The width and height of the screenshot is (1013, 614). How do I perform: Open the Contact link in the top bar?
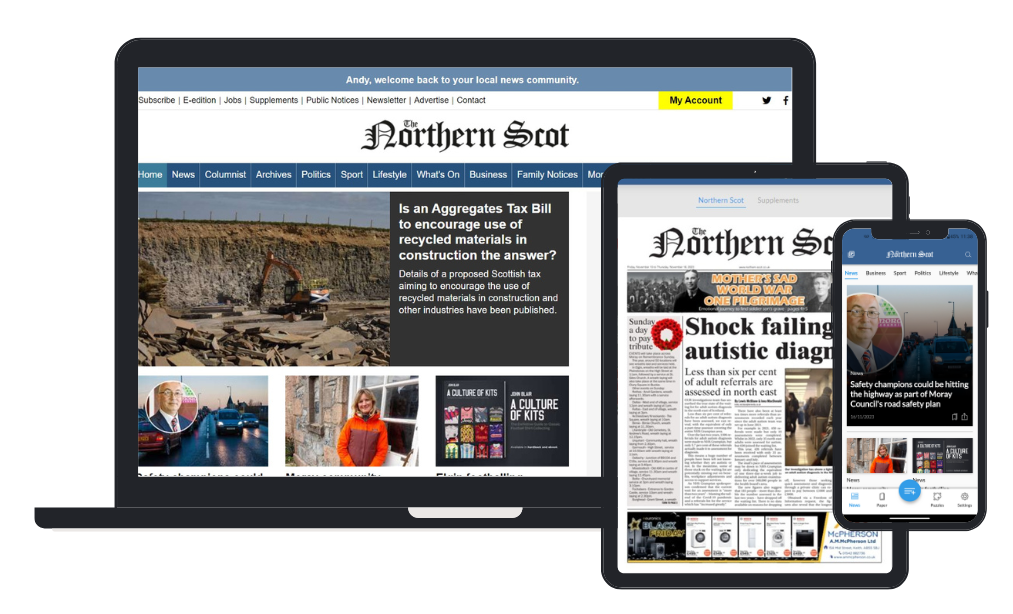471,100
